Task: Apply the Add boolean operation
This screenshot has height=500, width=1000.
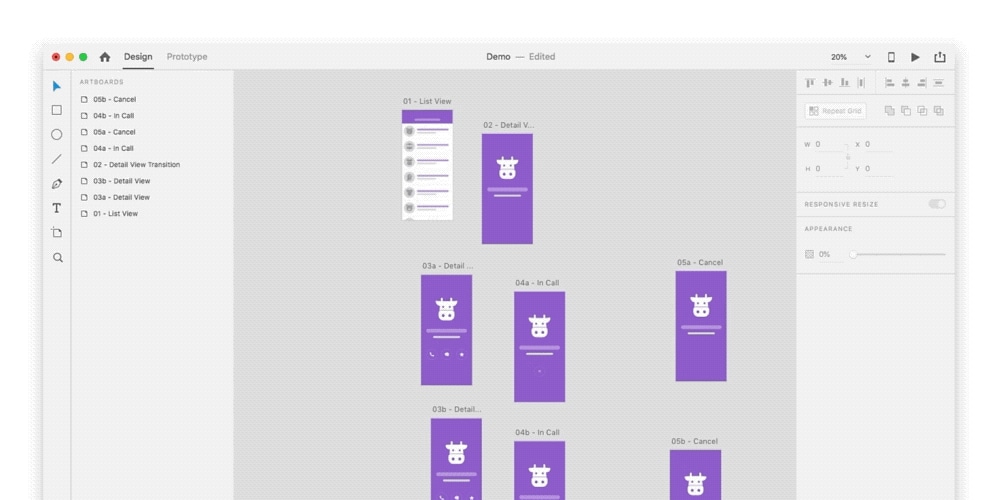Action: 890,111
